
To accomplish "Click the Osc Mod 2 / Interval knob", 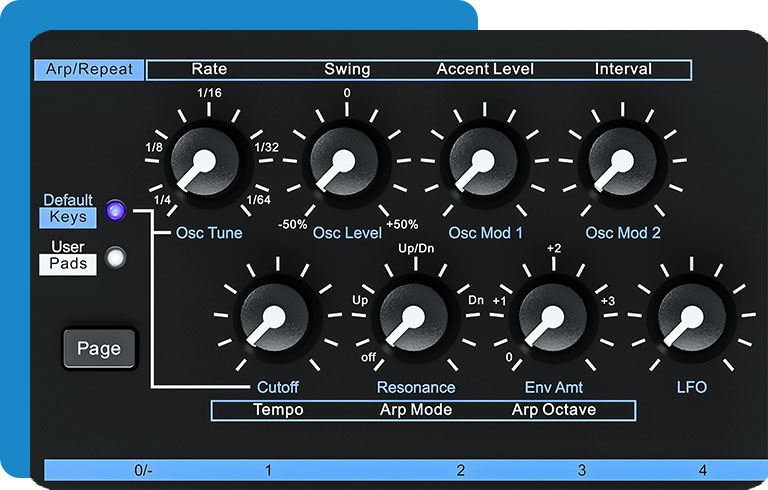I will 622,161.
